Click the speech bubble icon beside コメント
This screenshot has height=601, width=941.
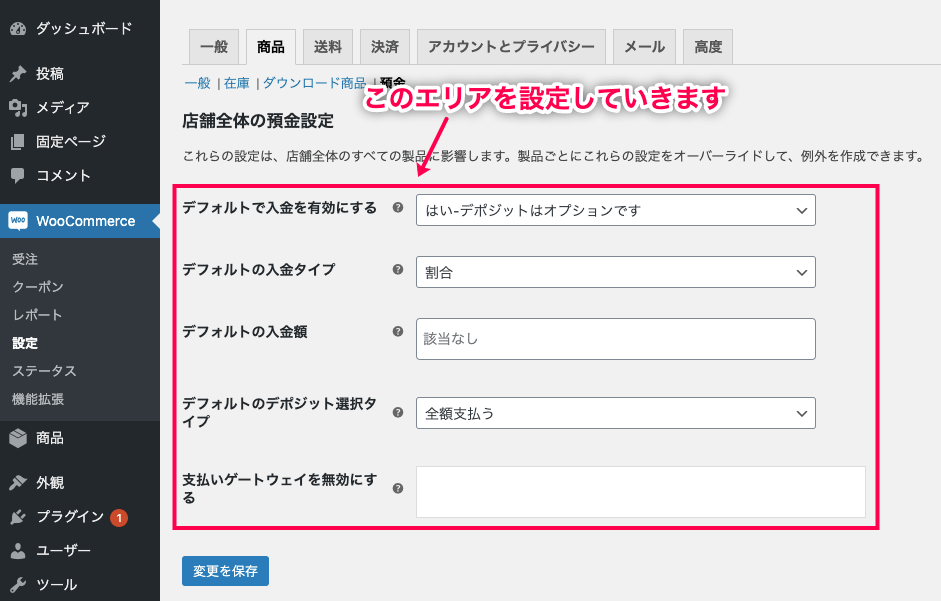point(18,176)
